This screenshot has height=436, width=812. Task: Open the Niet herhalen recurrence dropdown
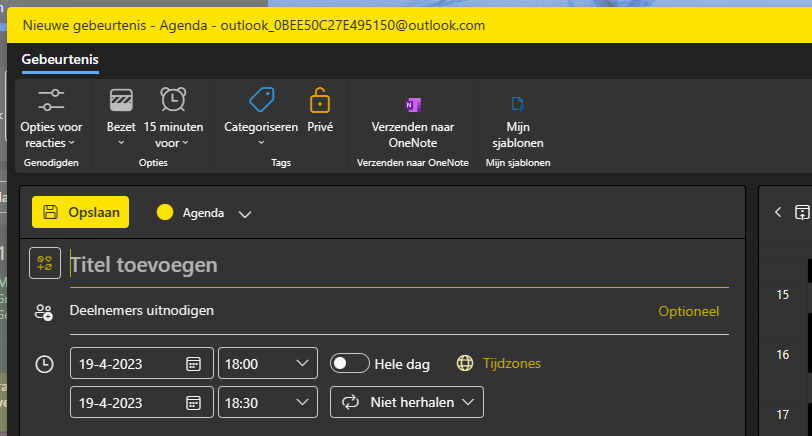(407, 402)
